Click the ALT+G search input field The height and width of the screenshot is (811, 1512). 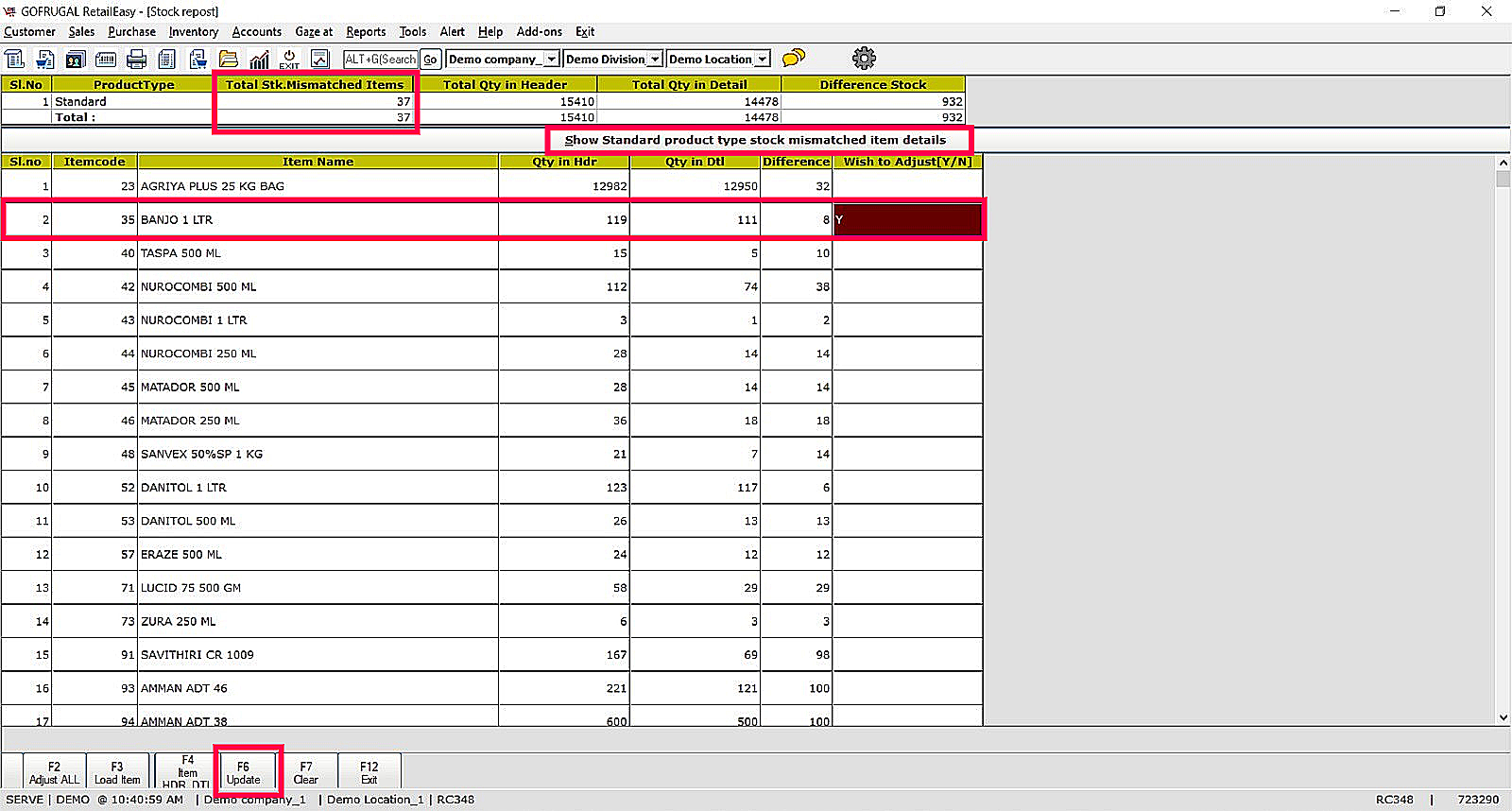(380, 60)
